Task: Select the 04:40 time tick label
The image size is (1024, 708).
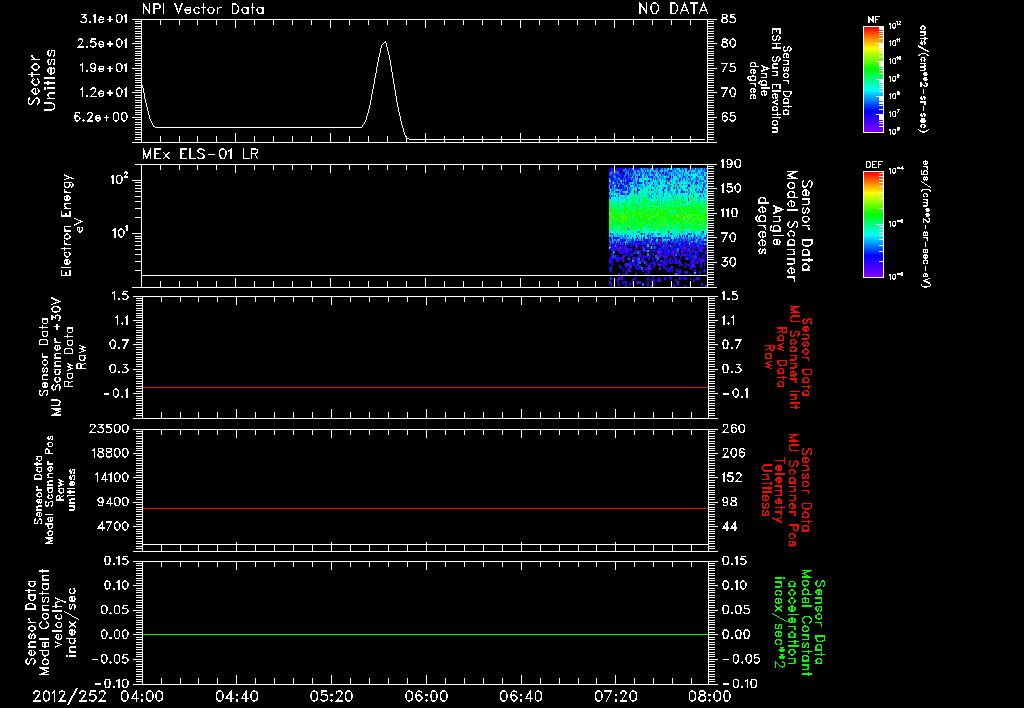Action: [x=237, y=696]
